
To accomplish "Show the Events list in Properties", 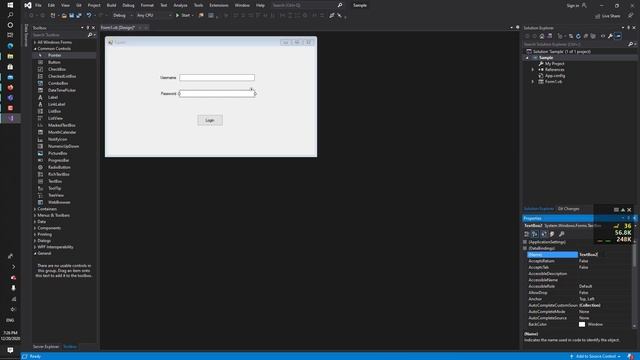I will (552, 234).
